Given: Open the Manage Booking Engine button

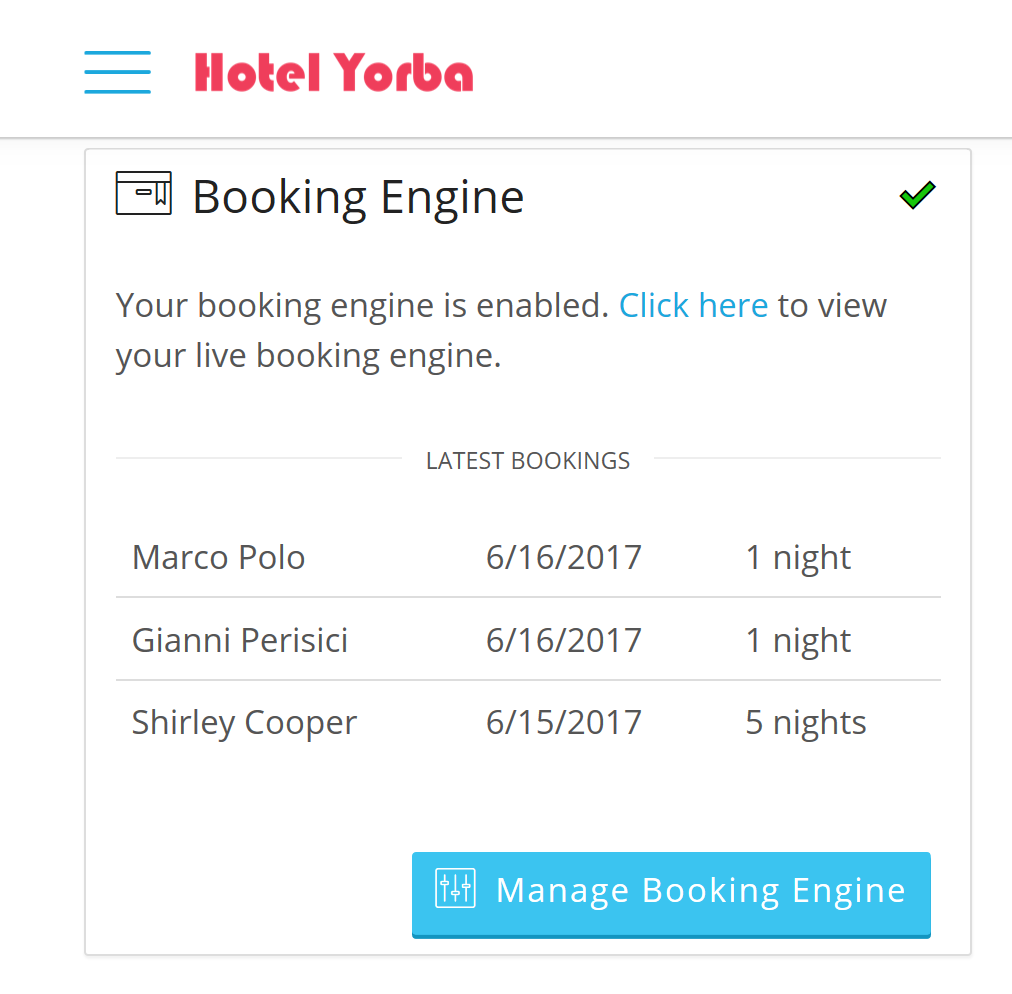Looking at the screenshot, I should pos(671,895).
